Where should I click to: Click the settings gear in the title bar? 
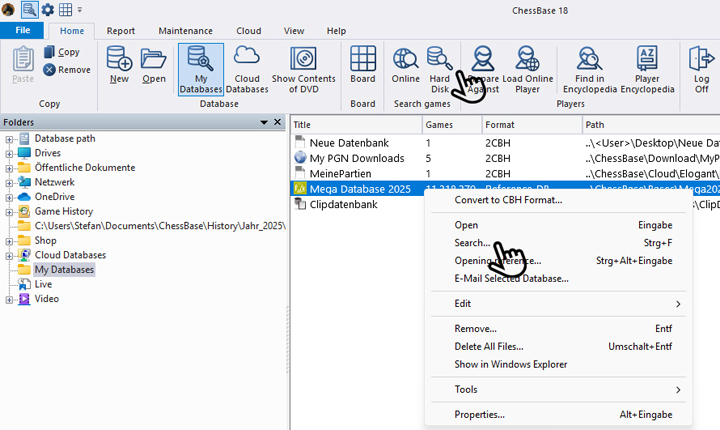pyautogui.click(x=48, y=9)
